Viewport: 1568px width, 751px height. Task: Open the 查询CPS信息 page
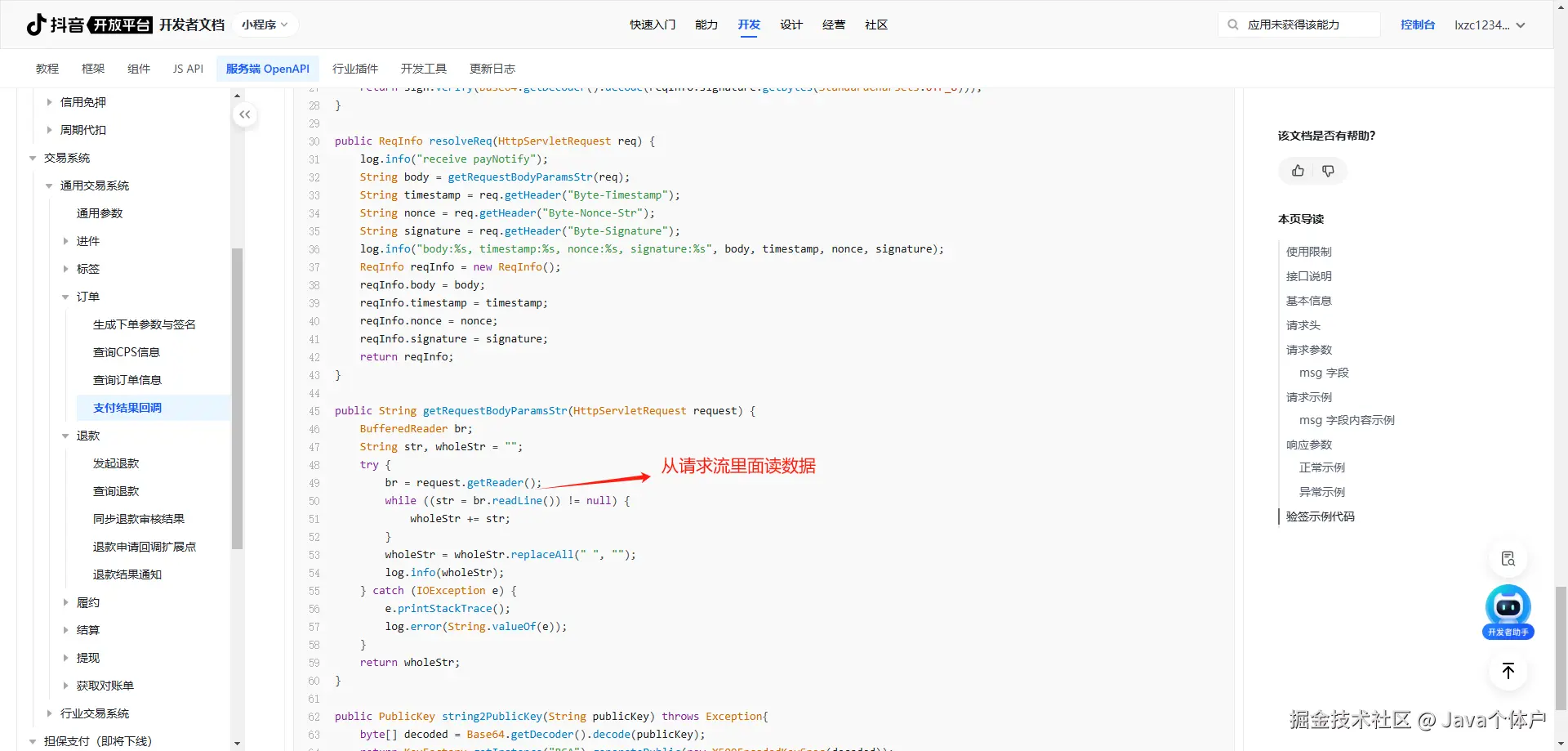[x=127, y=352]
